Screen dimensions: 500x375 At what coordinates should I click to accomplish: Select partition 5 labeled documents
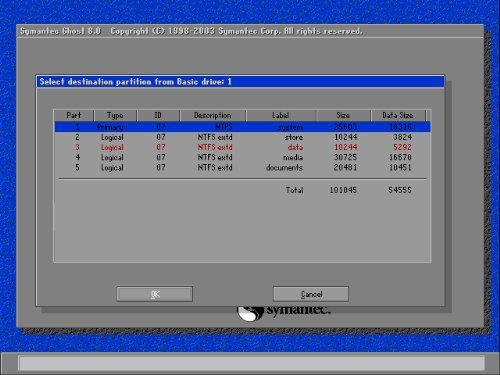coord(243,167)
